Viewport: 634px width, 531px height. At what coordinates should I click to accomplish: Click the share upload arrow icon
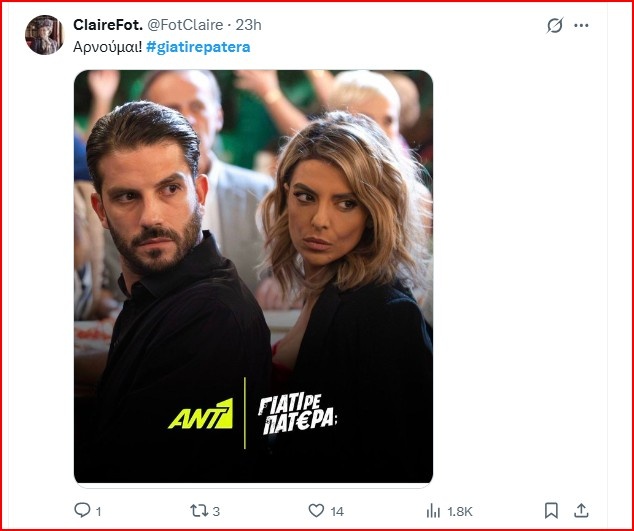click(583, 510)
